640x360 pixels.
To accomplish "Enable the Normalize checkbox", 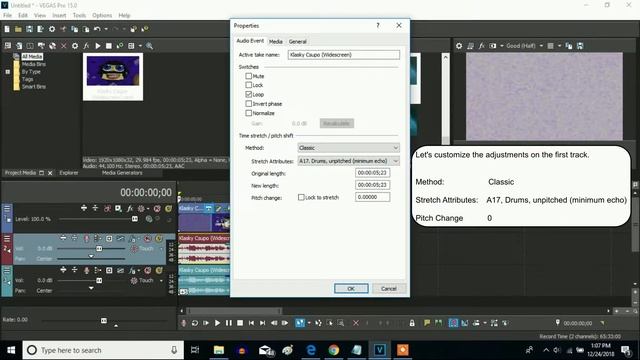I will (x=249, y=113).
